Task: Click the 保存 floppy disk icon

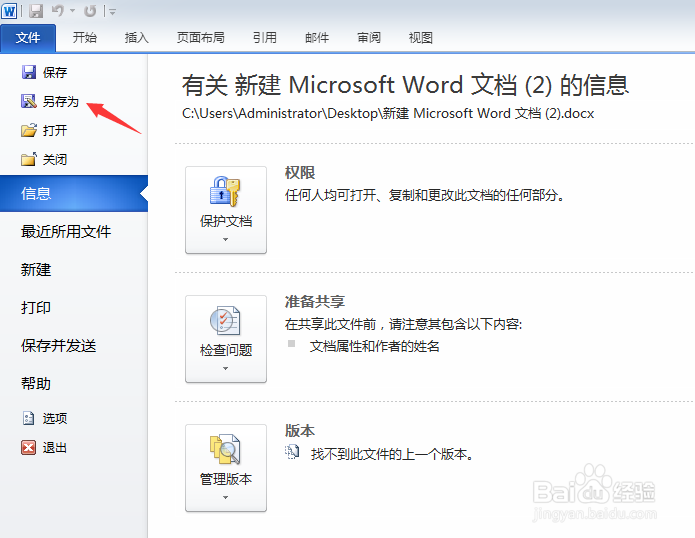Action: (29, 72)
